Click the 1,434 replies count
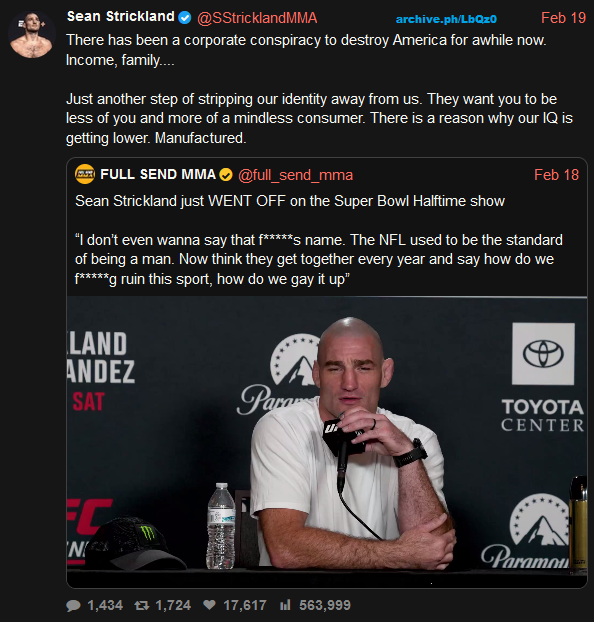594x622 pixels. tap(105, 605)
